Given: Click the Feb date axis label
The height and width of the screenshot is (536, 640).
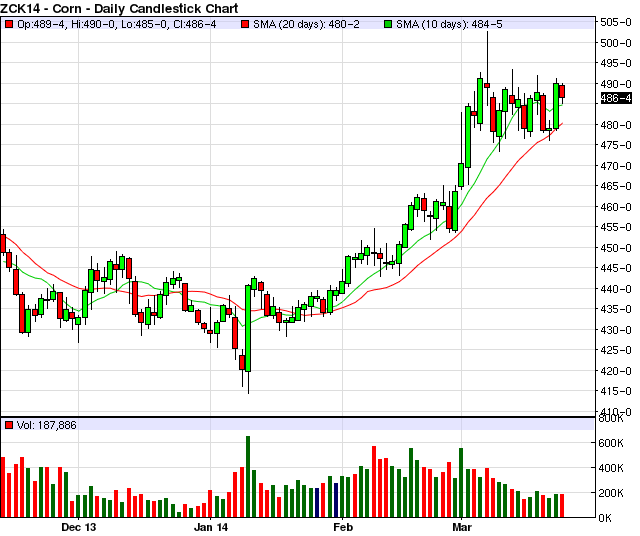Looking at the screenshot, I should pyautogui.click(x=343, y=527).
